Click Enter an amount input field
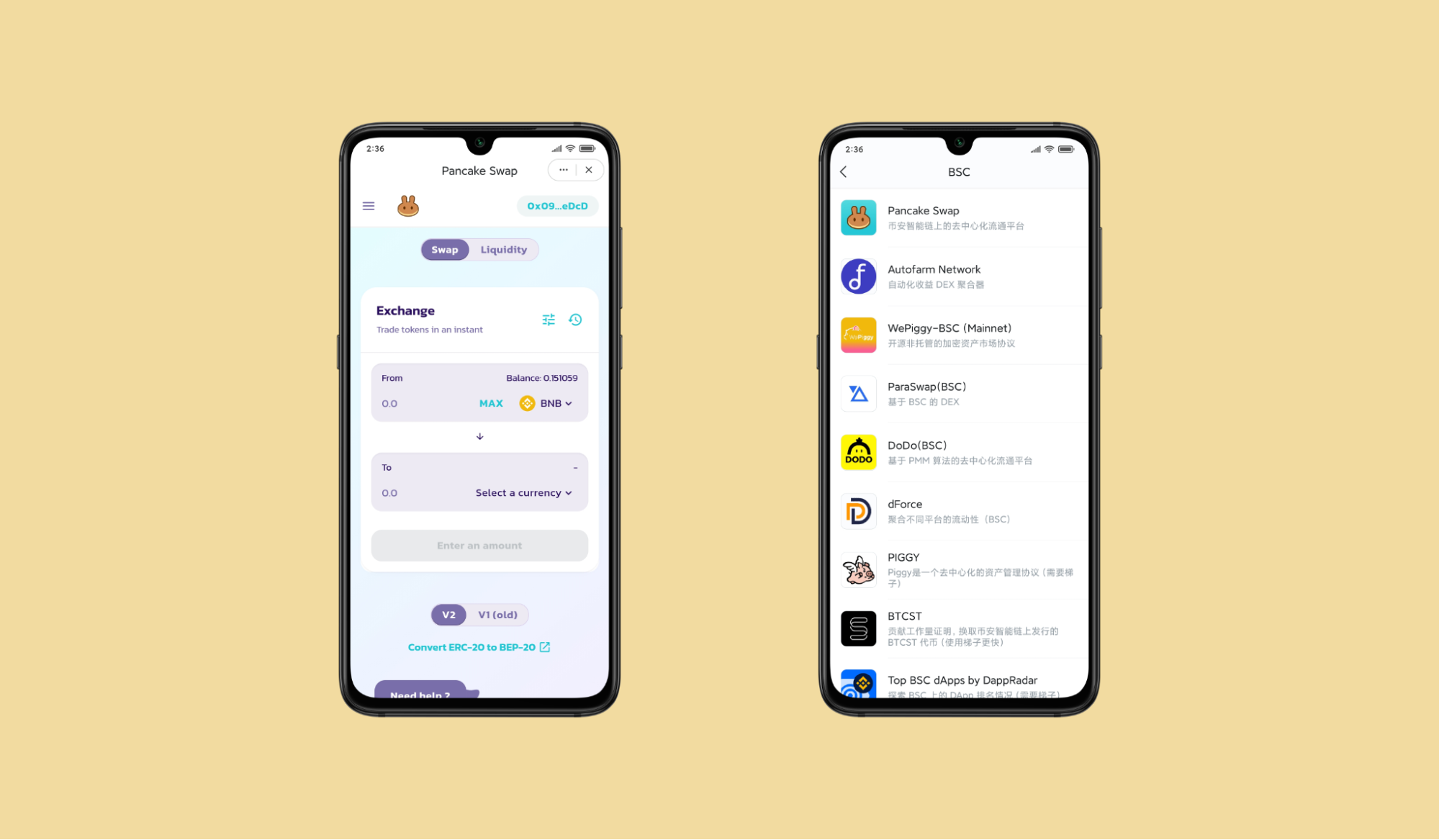The height and width of the screenshot is (840, 1439). point(479,545)
